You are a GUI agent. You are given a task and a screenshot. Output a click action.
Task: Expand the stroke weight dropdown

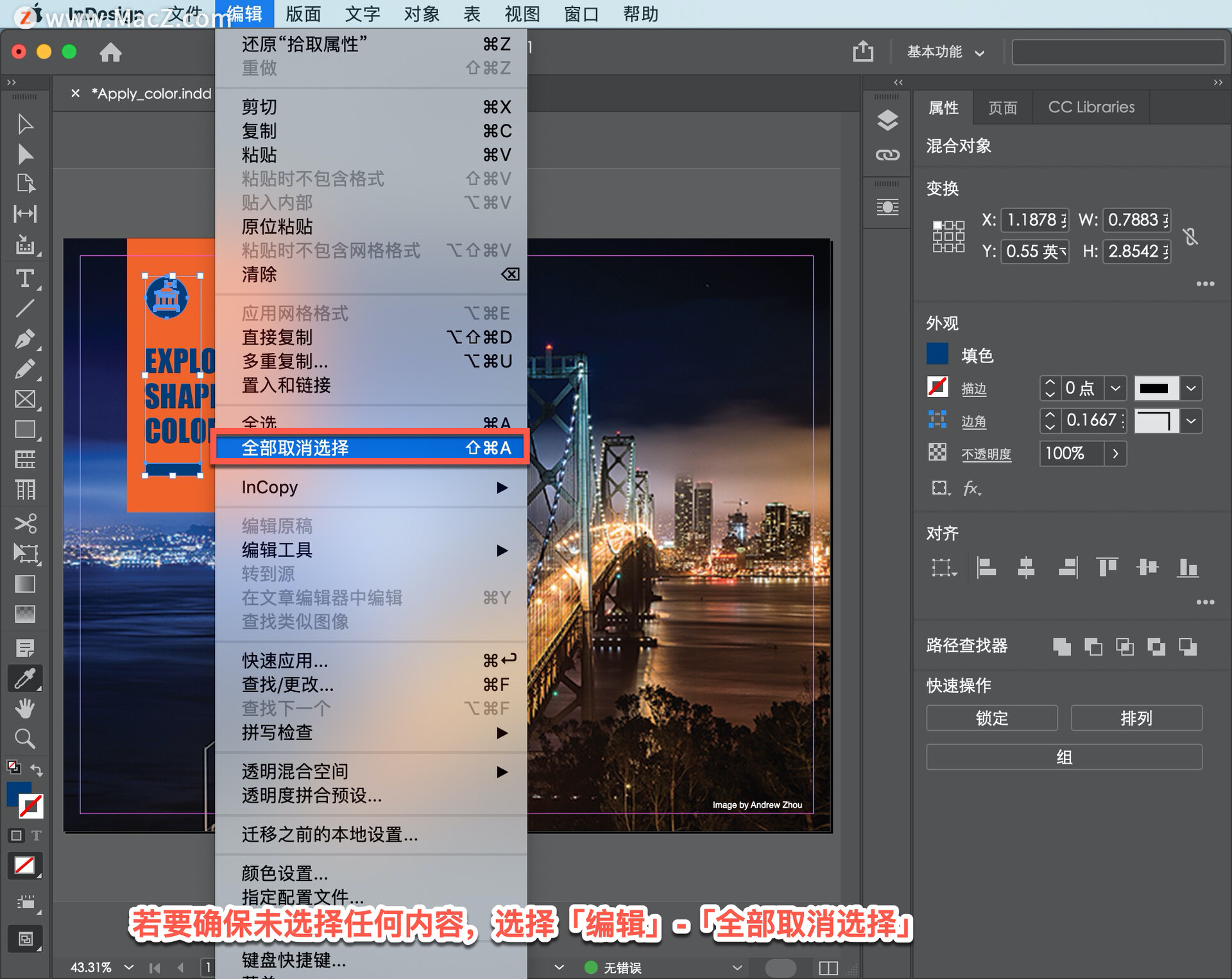click(1115, 388)
